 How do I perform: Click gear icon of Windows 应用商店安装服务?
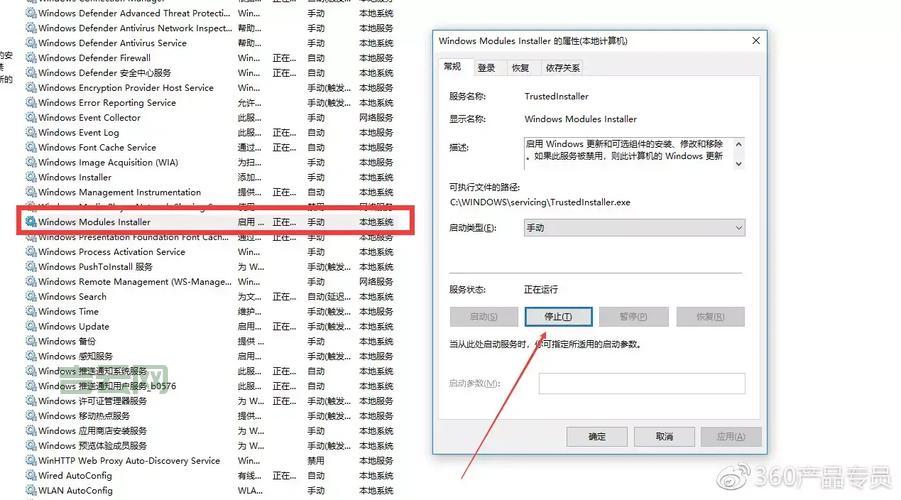pos(31,431)
